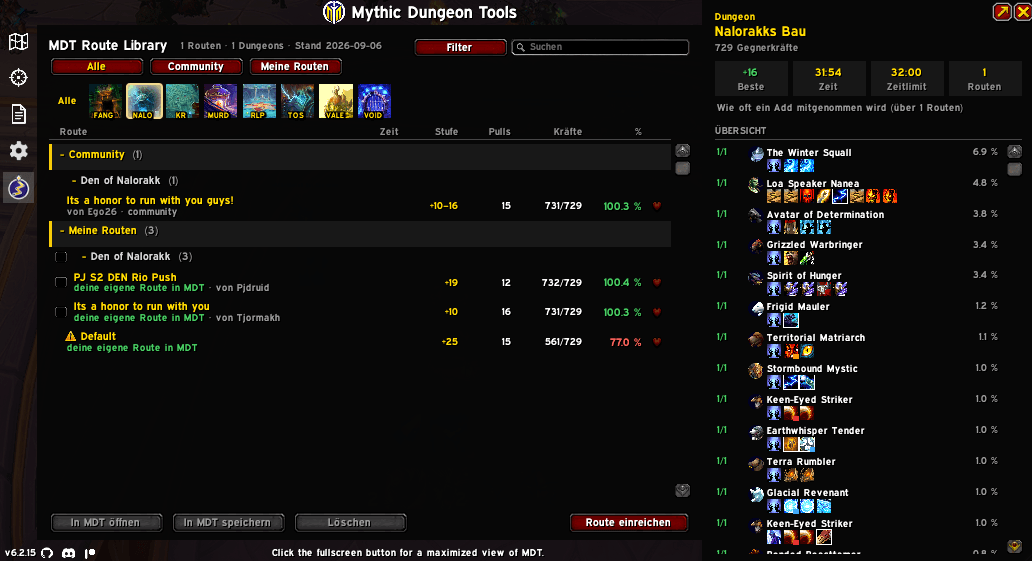Sort by Pulls column header
The height and width of the screenshot is (561, 1032).
tap(500, 132)
